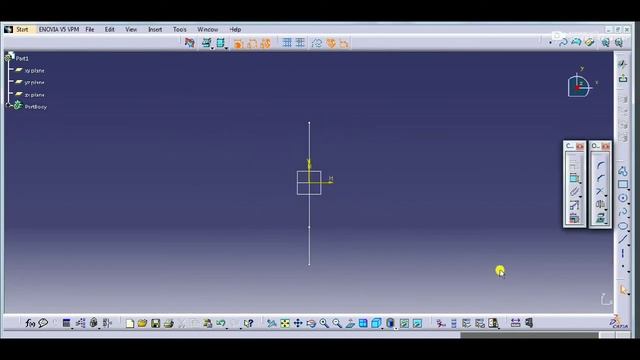This screenshot has height=360, width=640.
Task: Click the Zoom Out magnifier
Action: (x=337, y=323)
